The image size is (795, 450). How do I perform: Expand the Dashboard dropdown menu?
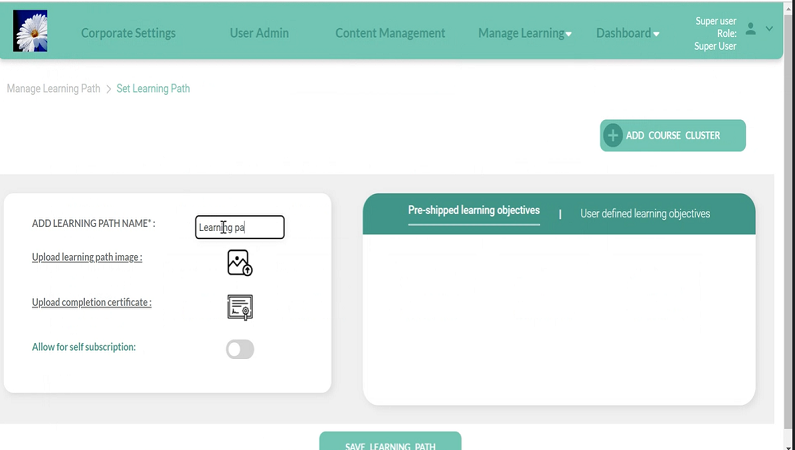[628, 33]
